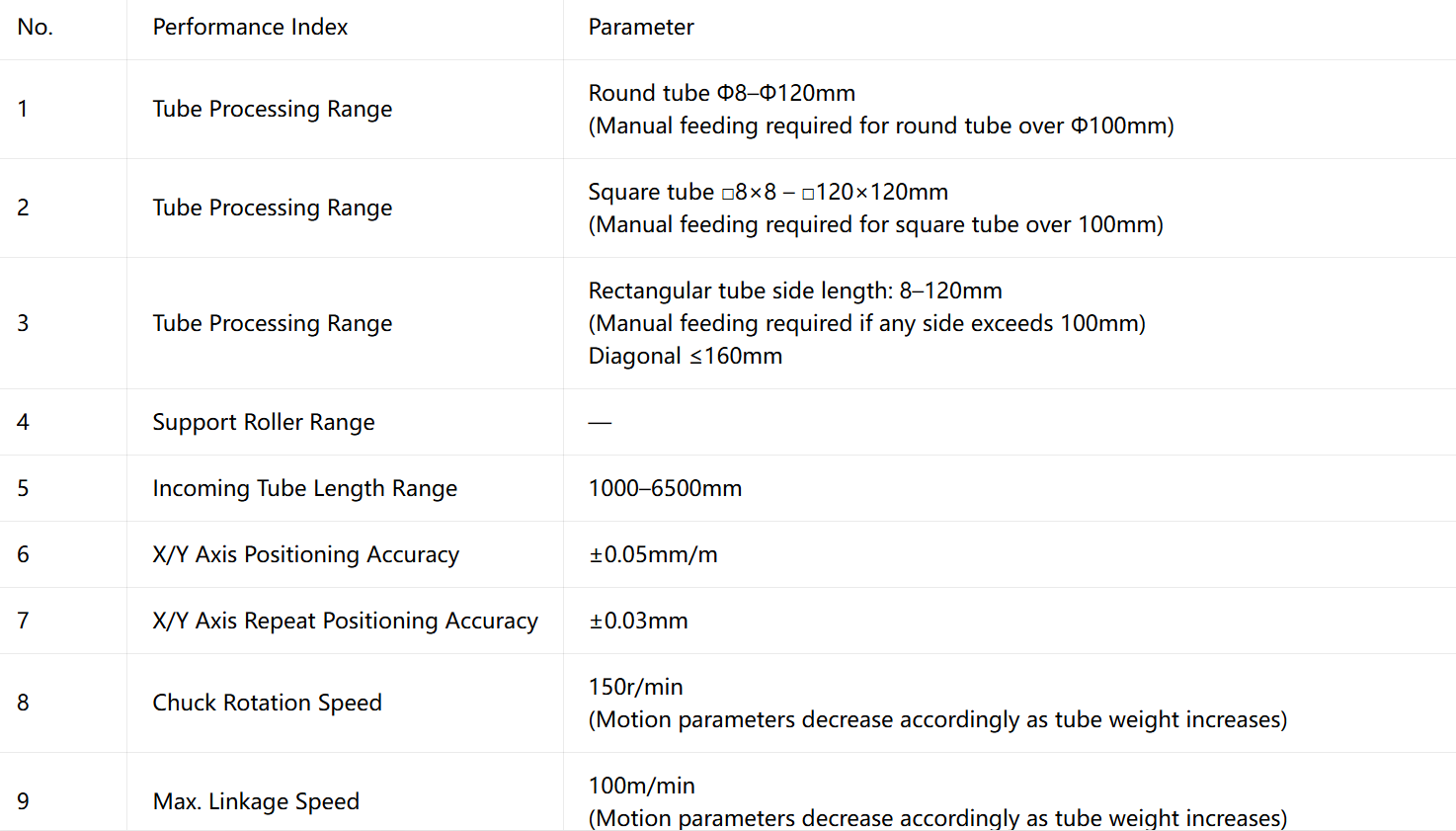
Task: Select X/Y Axis Positioning Accuracy label
Action: point(306,554)
